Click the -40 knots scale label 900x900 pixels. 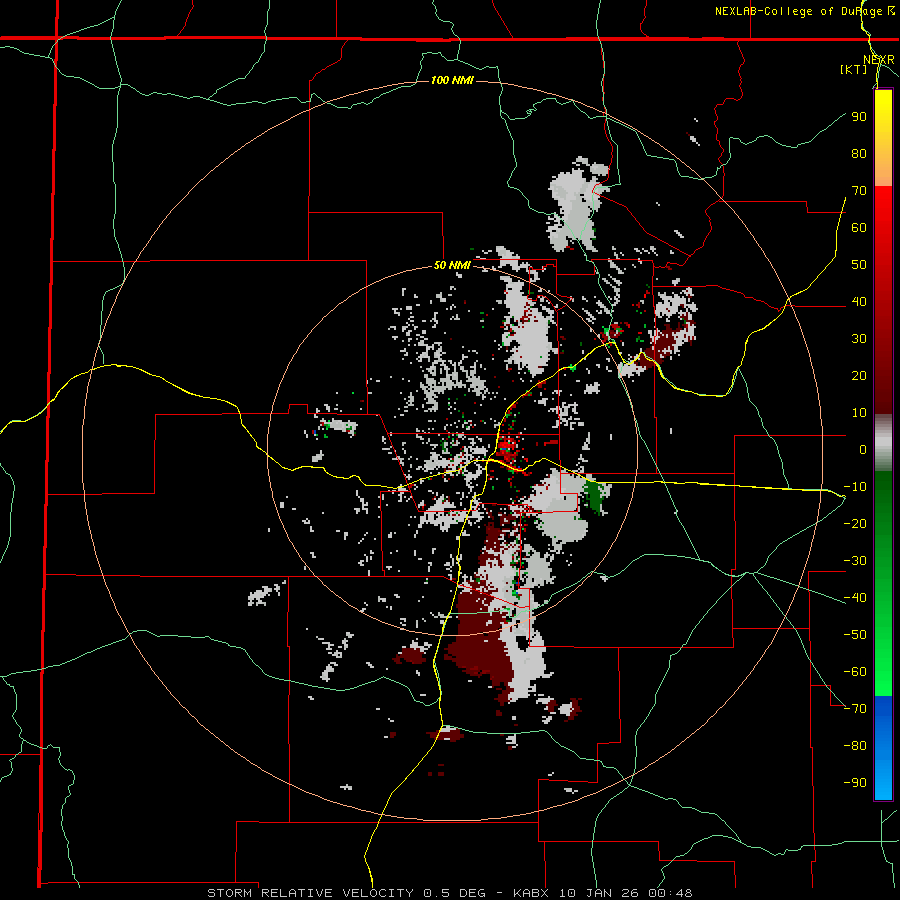pos(855,598)
